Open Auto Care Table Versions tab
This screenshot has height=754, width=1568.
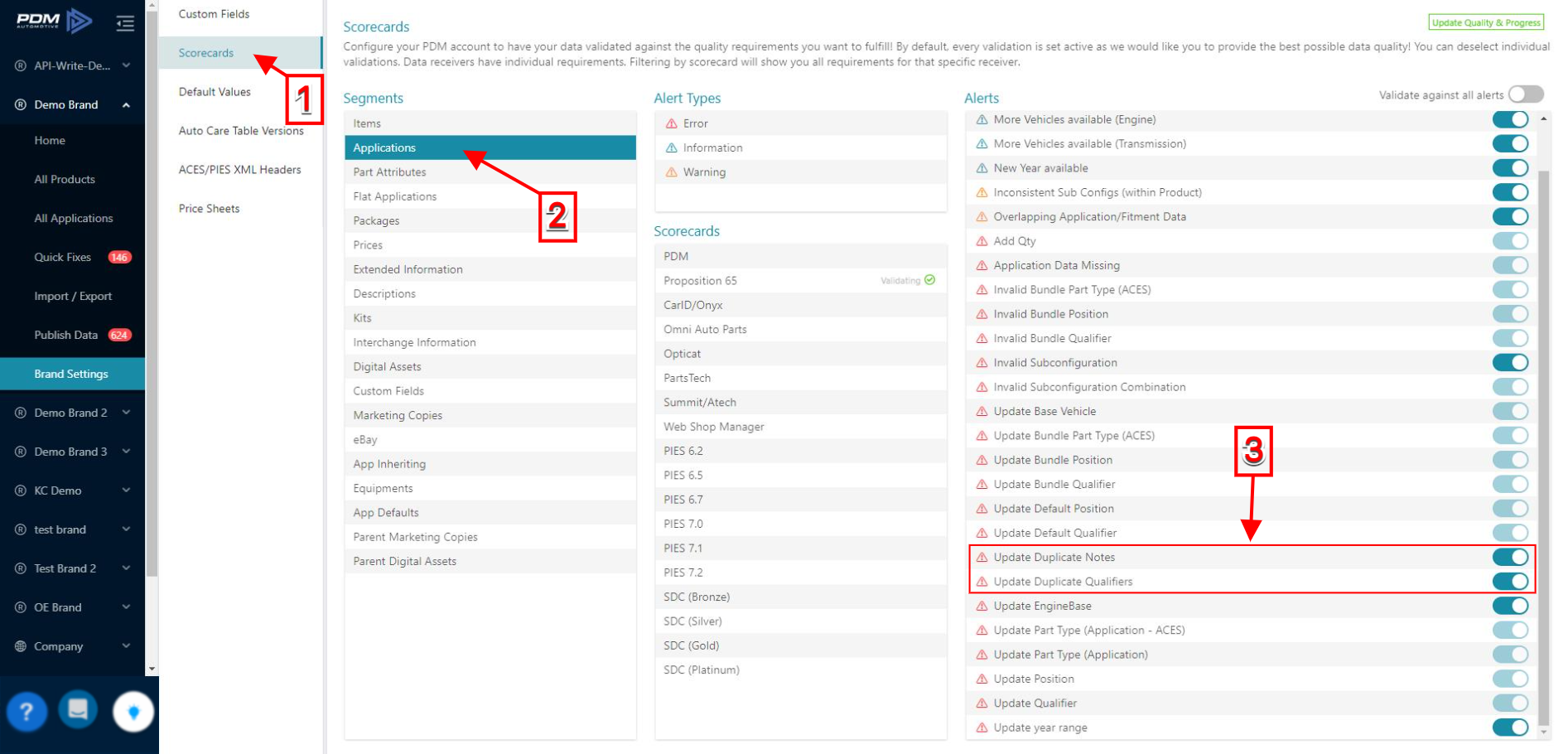pos(240,131)
